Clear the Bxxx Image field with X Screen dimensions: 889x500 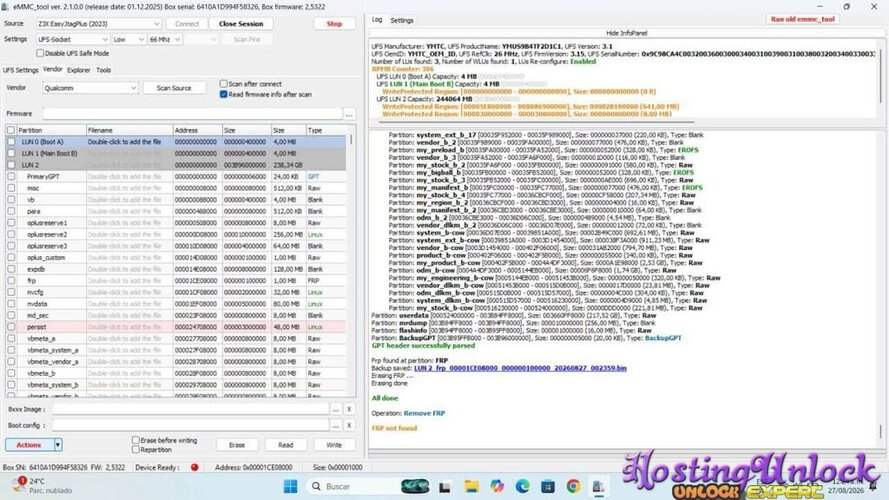point(349,409)
